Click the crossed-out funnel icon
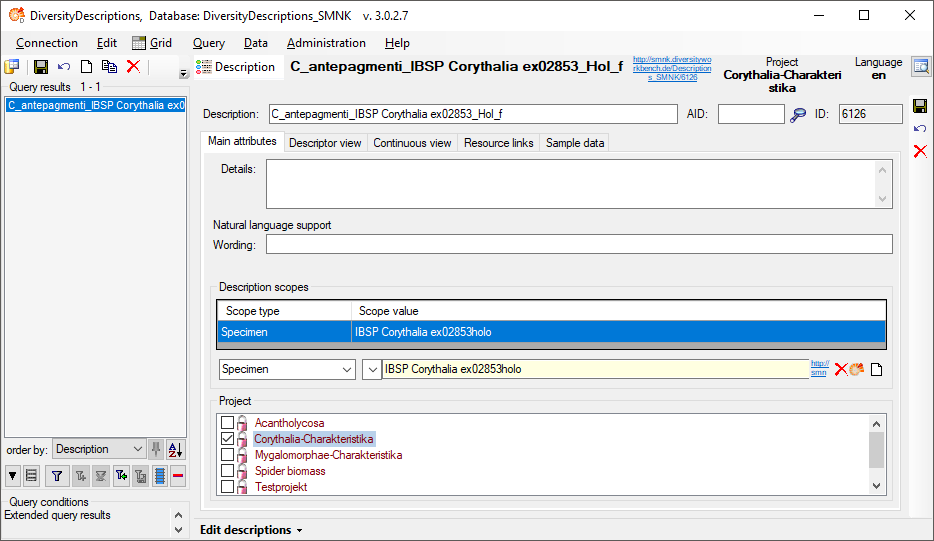 coord(101,475)
